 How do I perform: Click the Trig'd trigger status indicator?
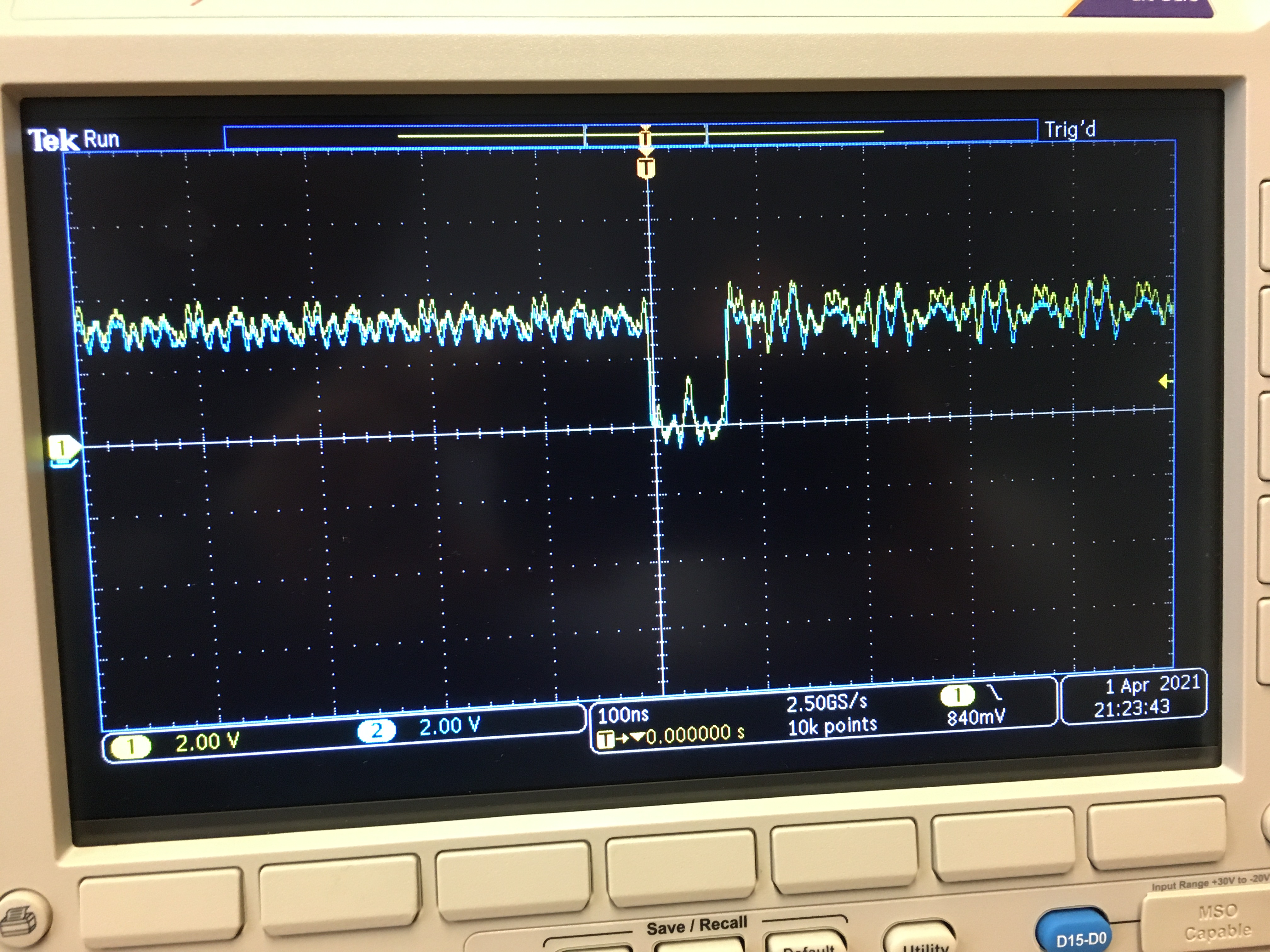pyautogui.click(x=1070, y=130)
